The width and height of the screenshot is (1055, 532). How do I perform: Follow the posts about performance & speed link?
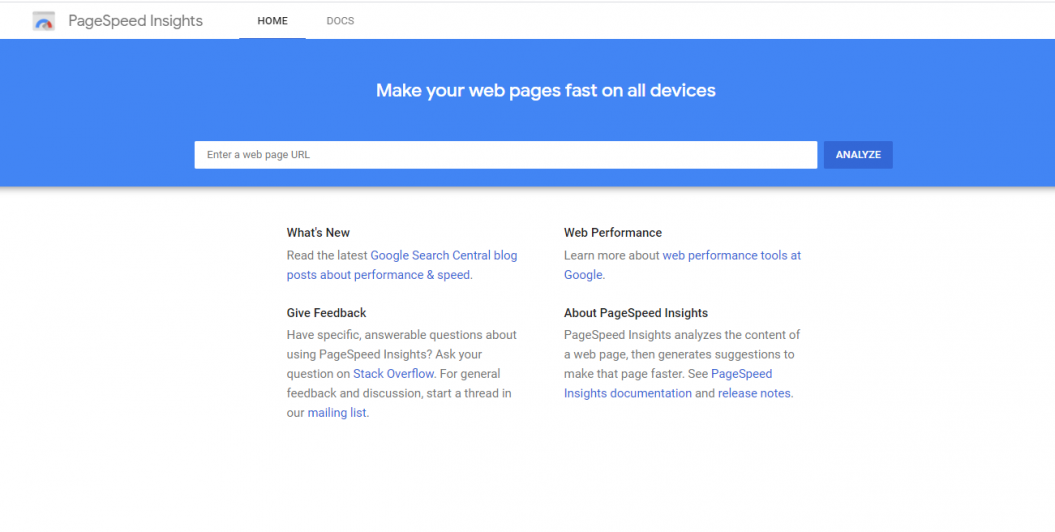pyautogui.click(x=378, y=275)
